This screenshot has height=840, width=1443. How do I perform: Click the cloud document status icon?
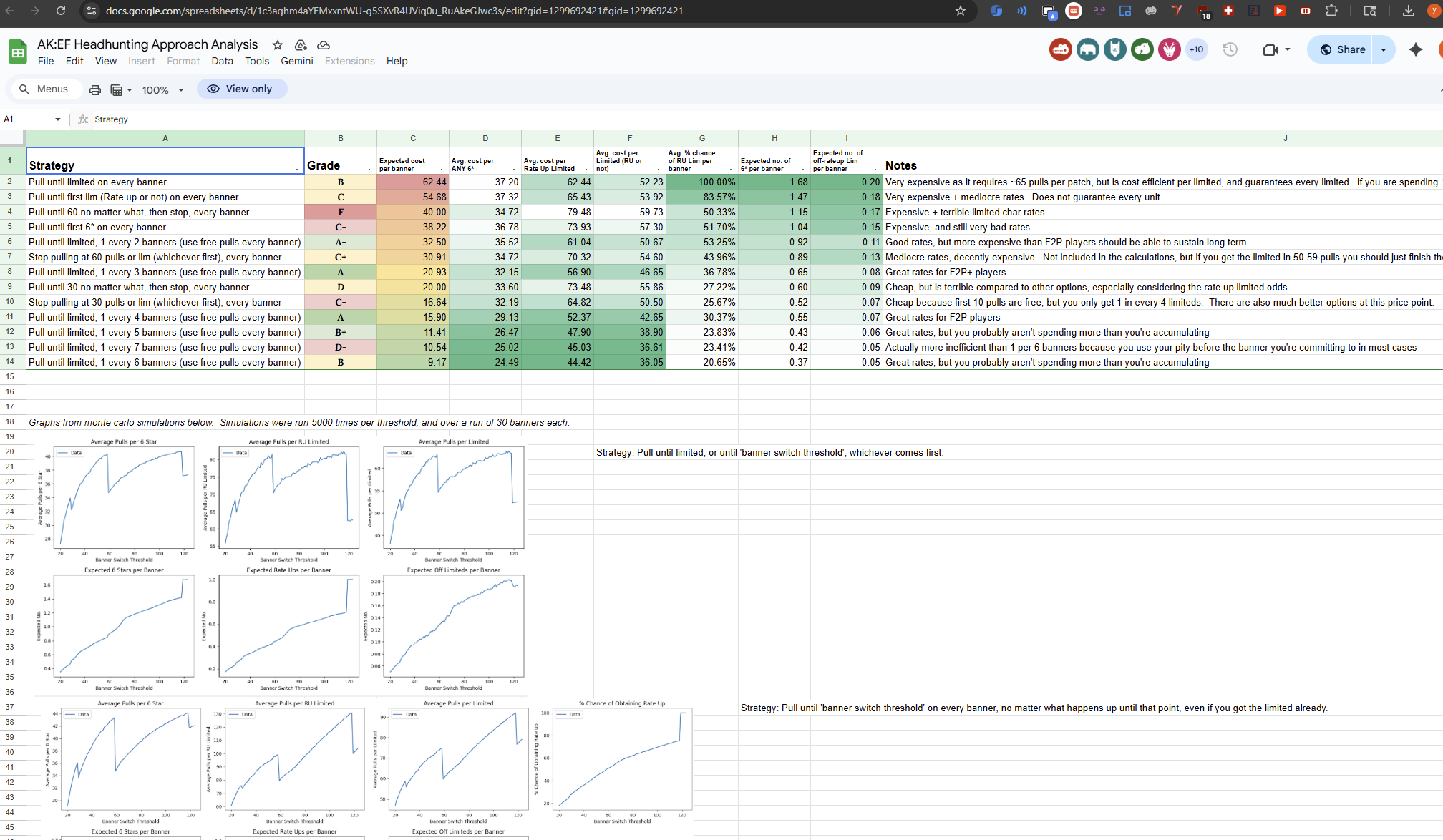pyautogui.click(x=324, y=45)
